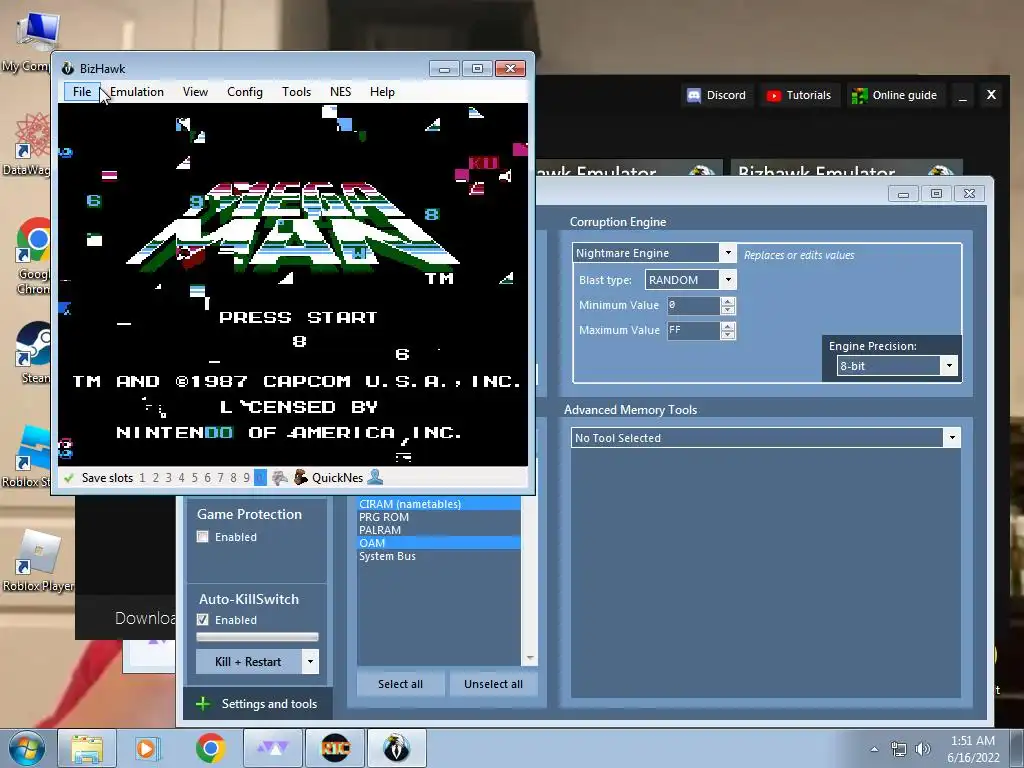Open Engine Precision 8-bit dropdown
The image size is (1024, 768).
pyautogui.click(x=950, y=366)
